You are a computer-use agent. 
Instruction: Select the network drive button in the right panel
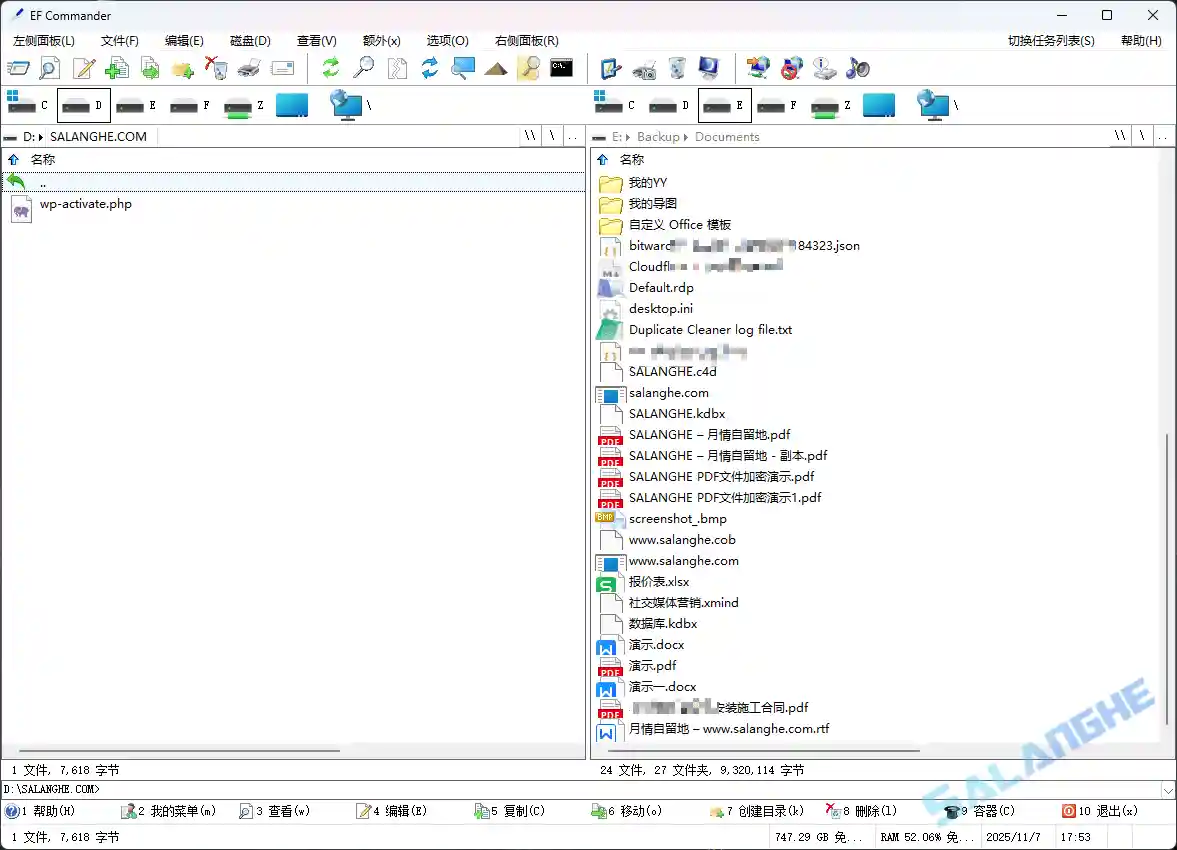coord(935,105)
